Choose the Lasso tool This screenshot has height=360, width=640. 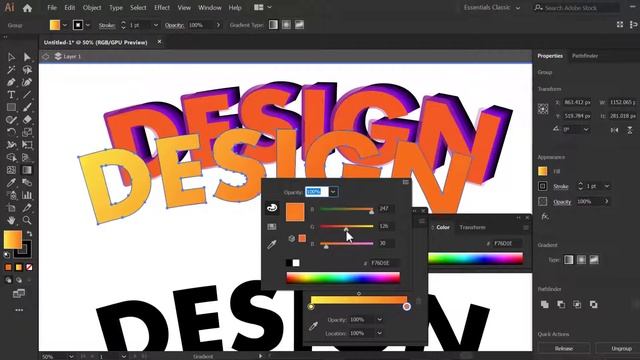[x=27, y=70]
